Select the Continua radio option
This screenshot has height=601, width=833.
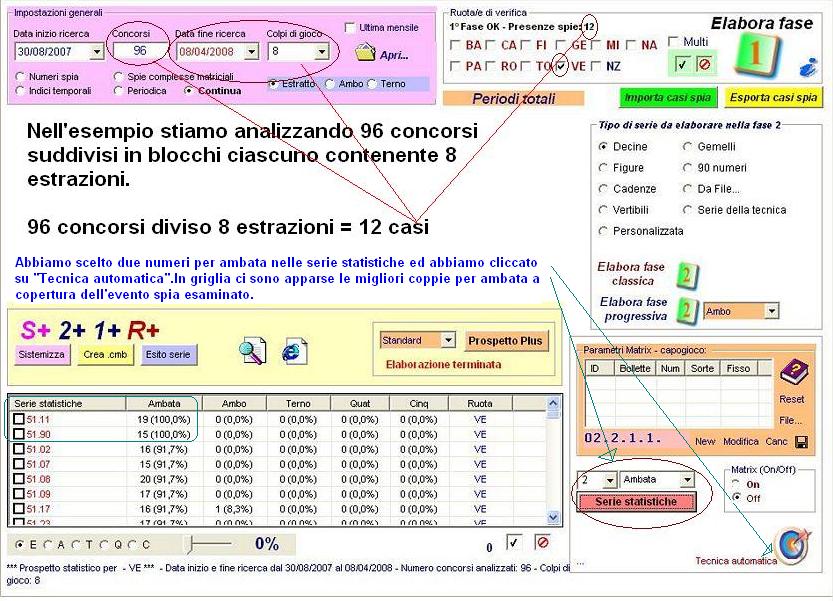click(x=189, y=91)
